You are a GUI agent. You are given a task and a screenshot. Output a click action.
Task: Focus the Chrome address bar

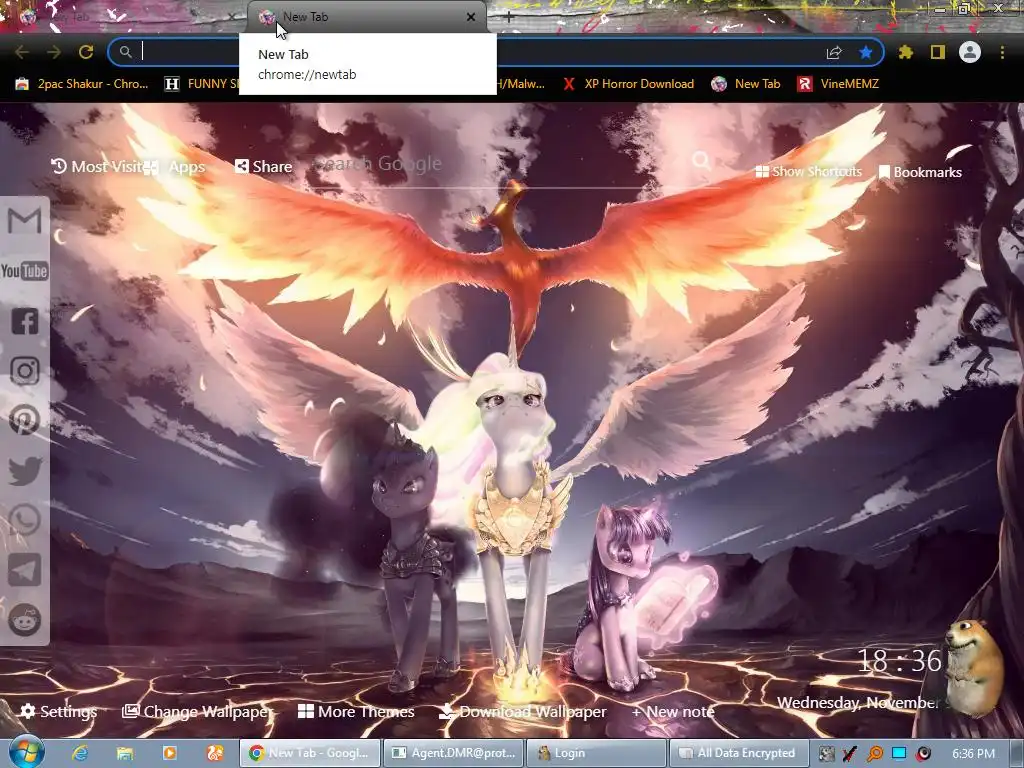point(495,52)
